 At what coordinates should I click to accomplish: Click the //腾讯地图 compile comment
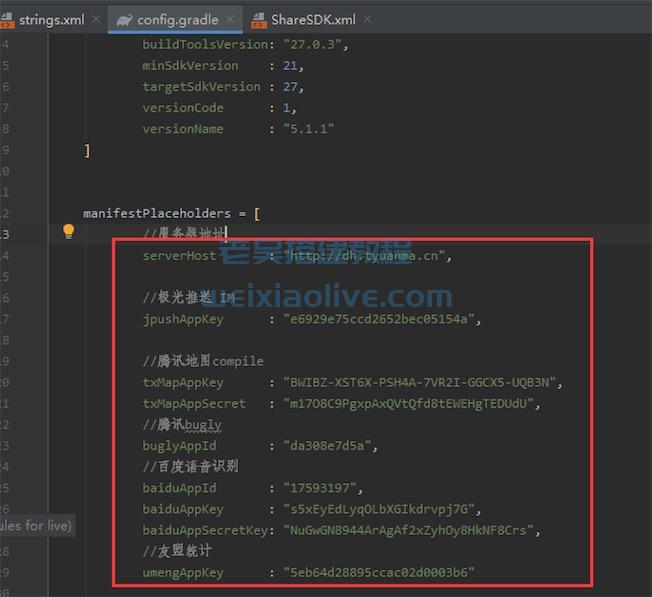(203, 361)
